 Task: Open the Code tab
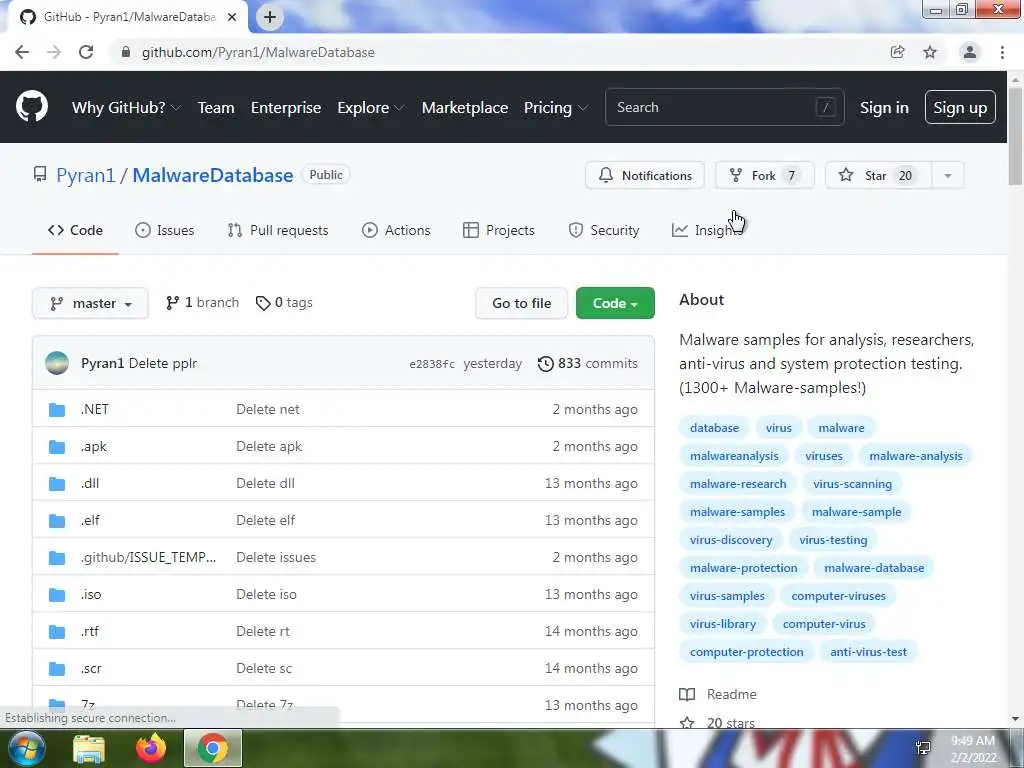click(75, 230)
